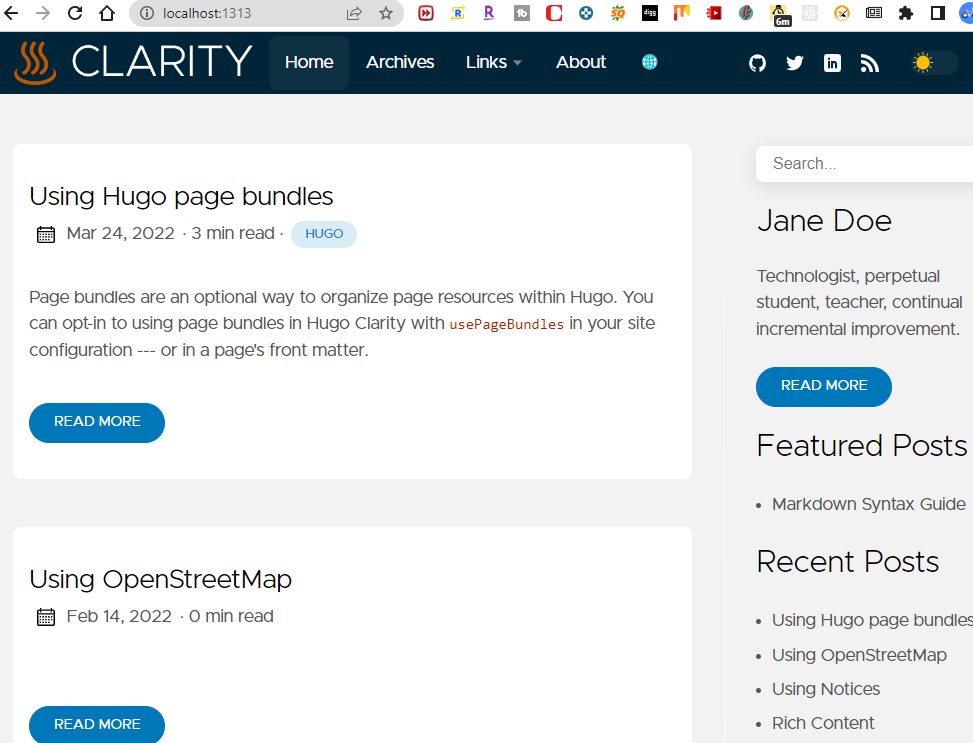Image resolution: width=973 pixels, height=743 pixels.
Task: Expand the Links dropdown menu
Action: [494, 62]
